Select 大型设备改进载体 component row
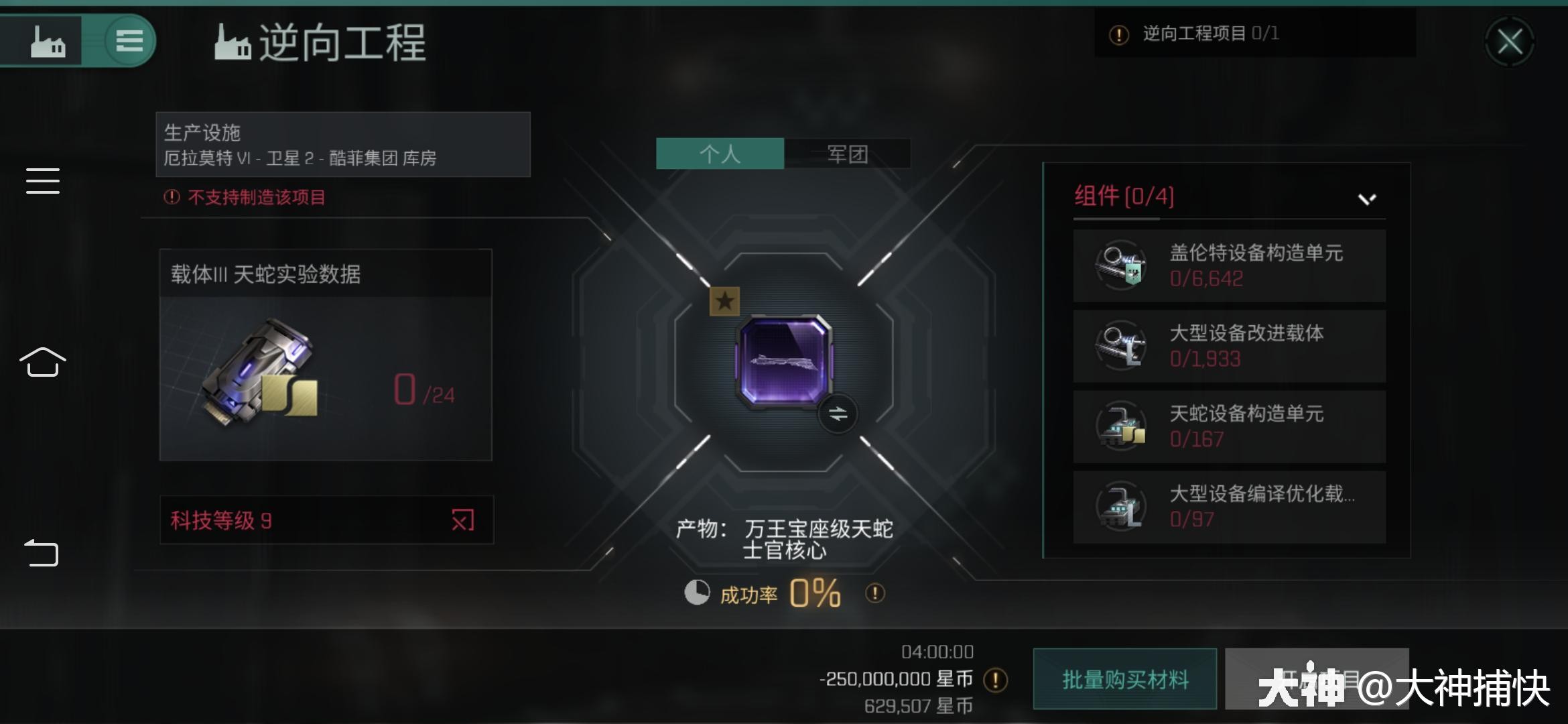This screenshot has height=724, width=1568. click(1230, 346)
